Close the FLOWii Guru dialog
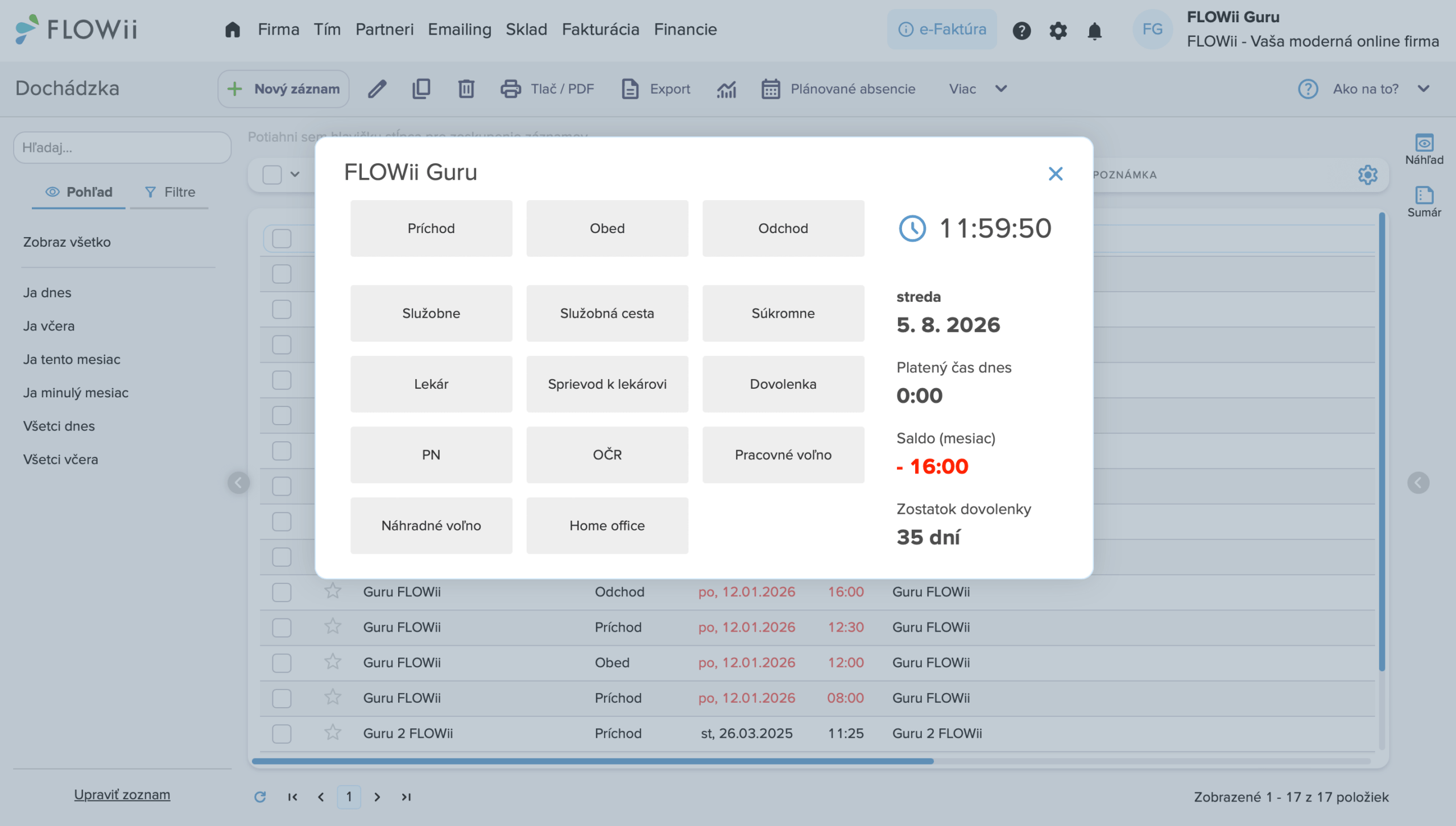The image size is (1456, 826). pyautogui.click(x=1056, y=174)
